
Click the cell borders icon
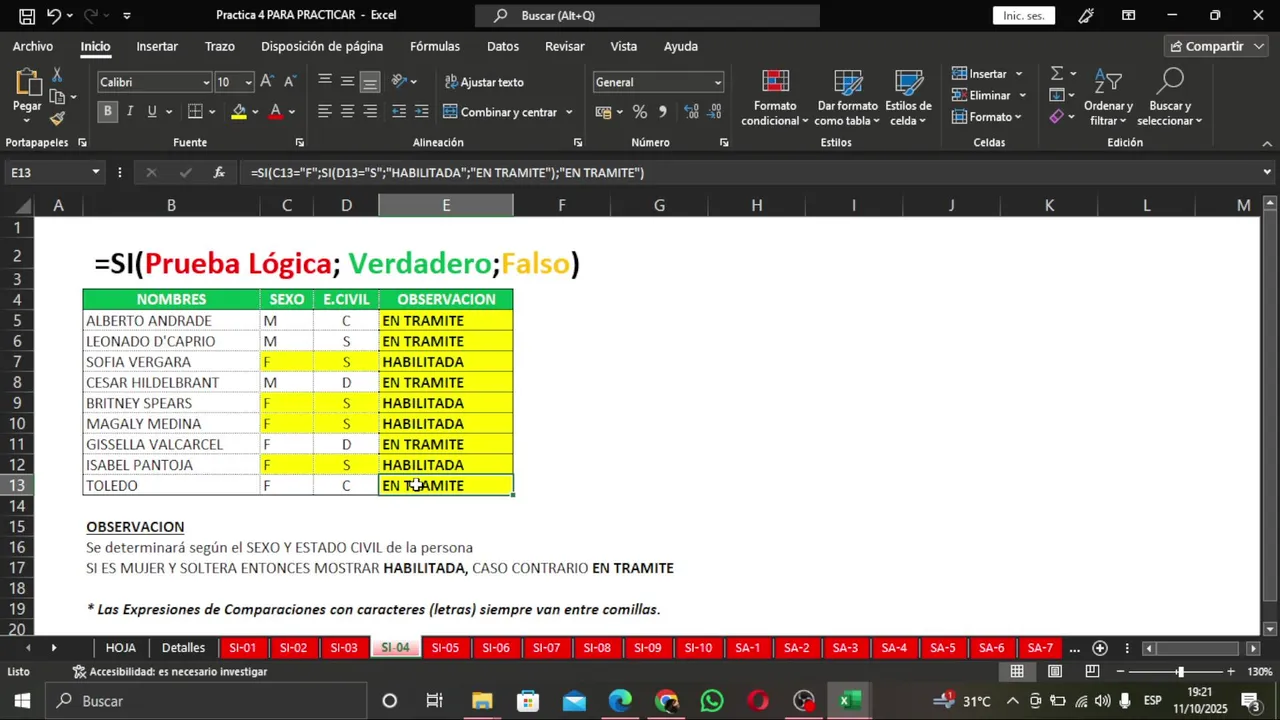pyautogui.click(x=195, y=112)
